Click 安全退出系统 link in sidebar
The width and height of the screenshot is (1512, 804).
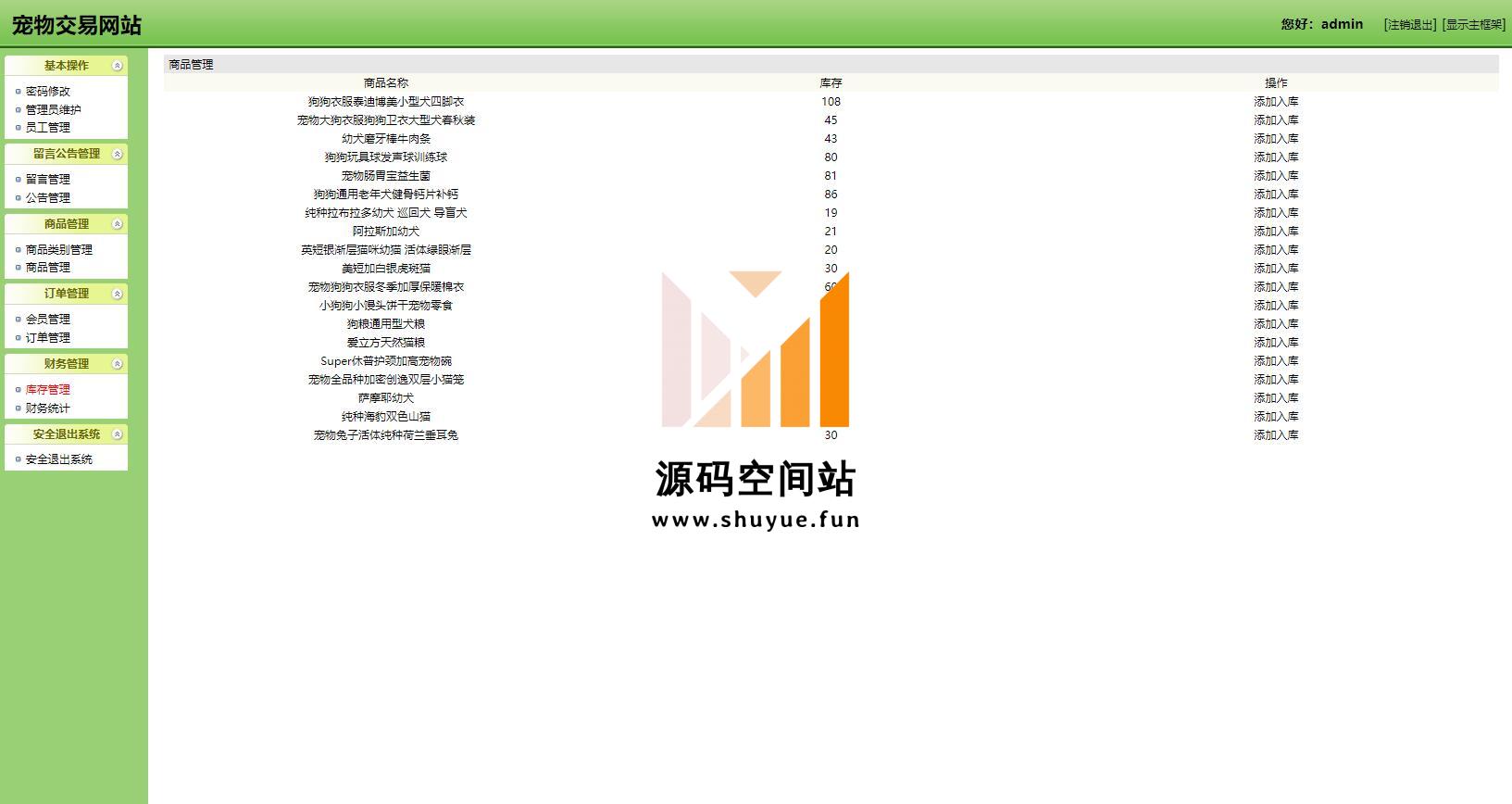[x=59, y=459]
